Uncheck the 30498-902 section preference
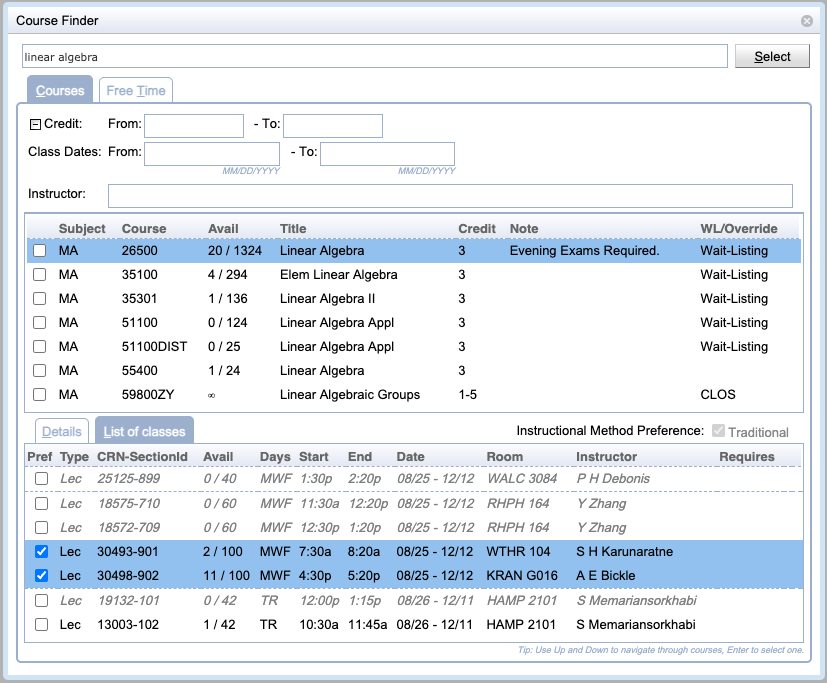Screen dimensions: 827x683 coord(41,576)
